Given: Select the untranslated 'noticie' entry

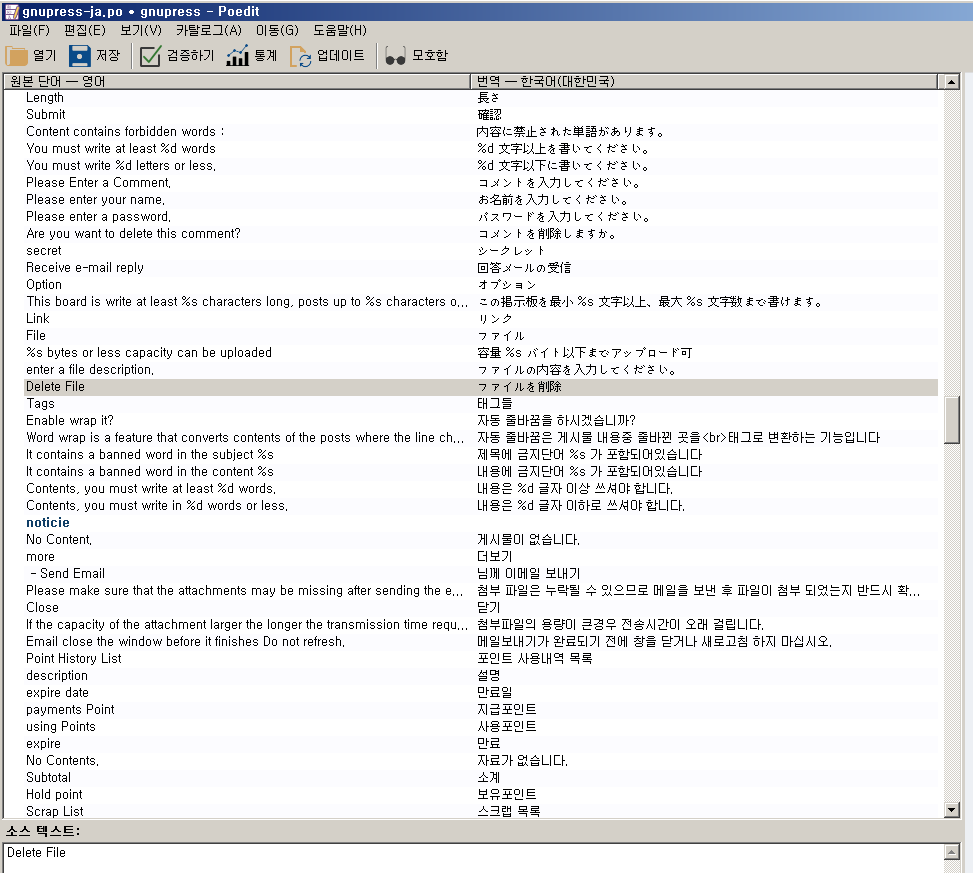Looking at the screenshot, I should coord(48,523).
